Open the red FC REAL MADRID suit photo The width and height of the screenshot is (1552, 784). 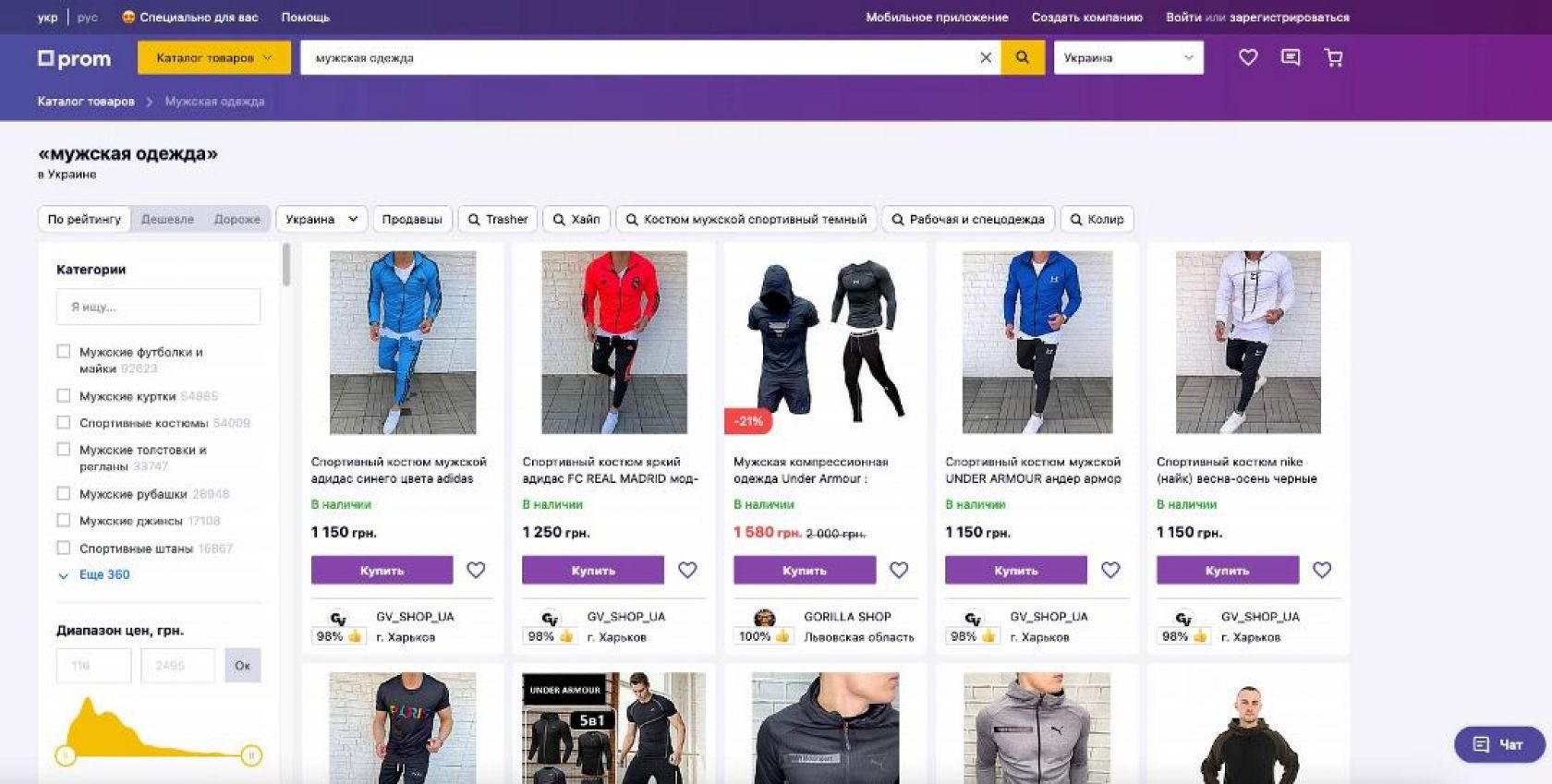point(613,342)
